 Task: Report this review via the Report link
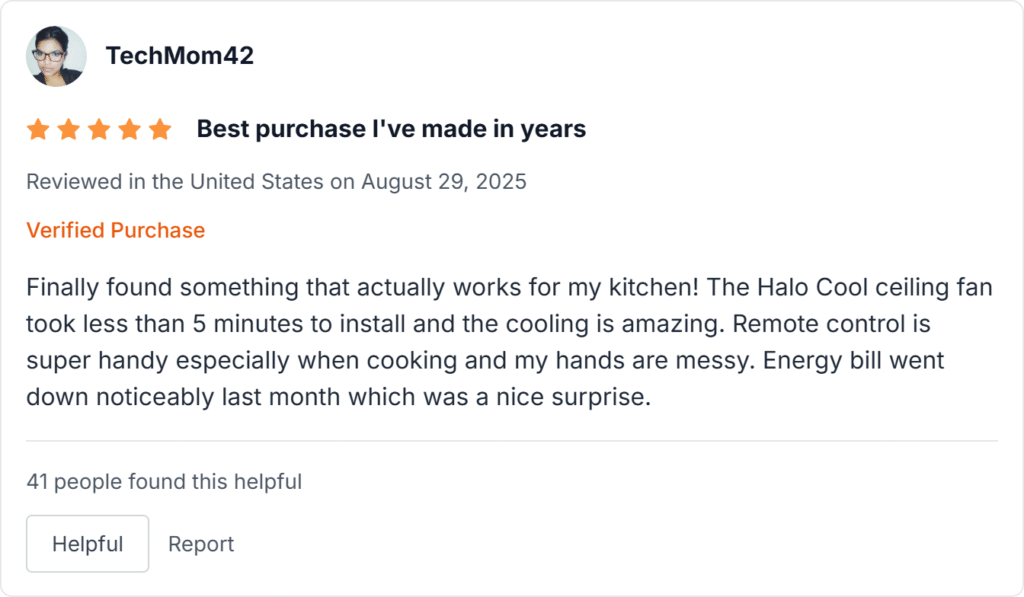point(201,544)
